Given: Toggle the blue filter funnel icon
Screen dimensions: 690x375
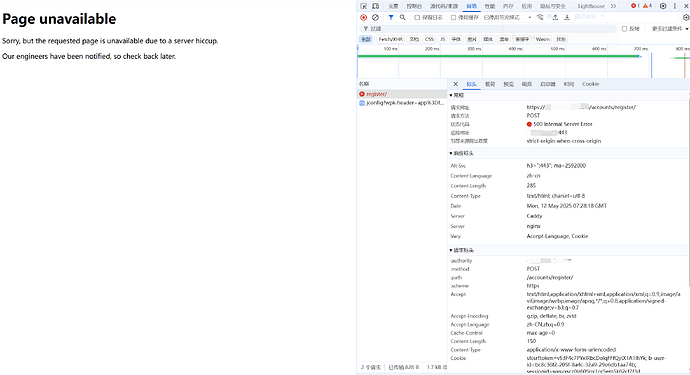Looking at the screenshot, I should click(391, 18).
